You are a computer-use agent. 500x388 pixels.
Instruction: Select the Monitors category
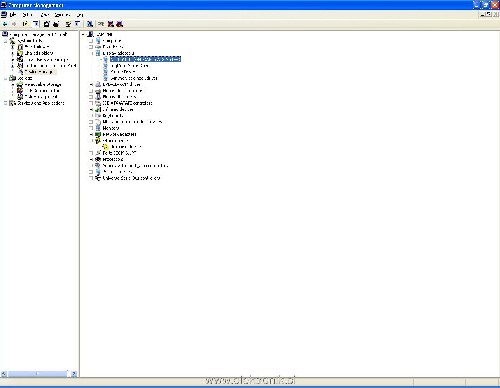coord(111,128)
